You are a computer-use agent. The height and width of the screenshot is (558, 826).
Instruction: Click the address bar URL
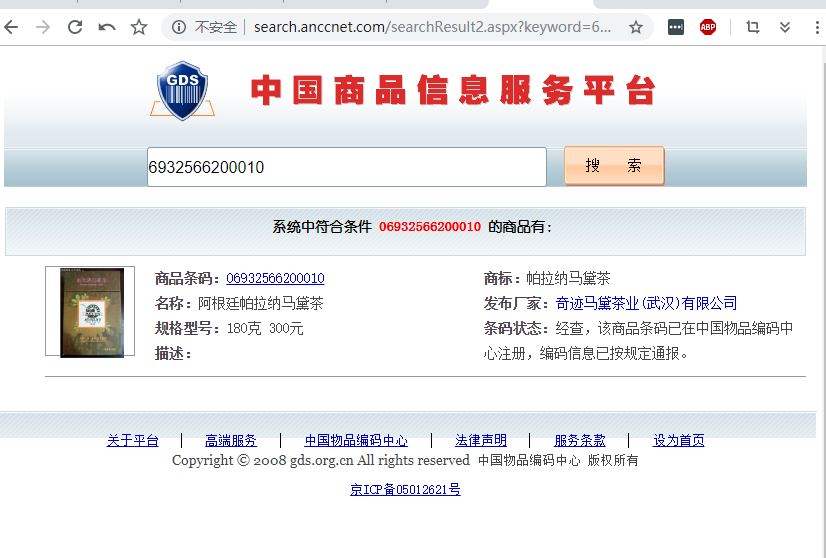[432, 27]
